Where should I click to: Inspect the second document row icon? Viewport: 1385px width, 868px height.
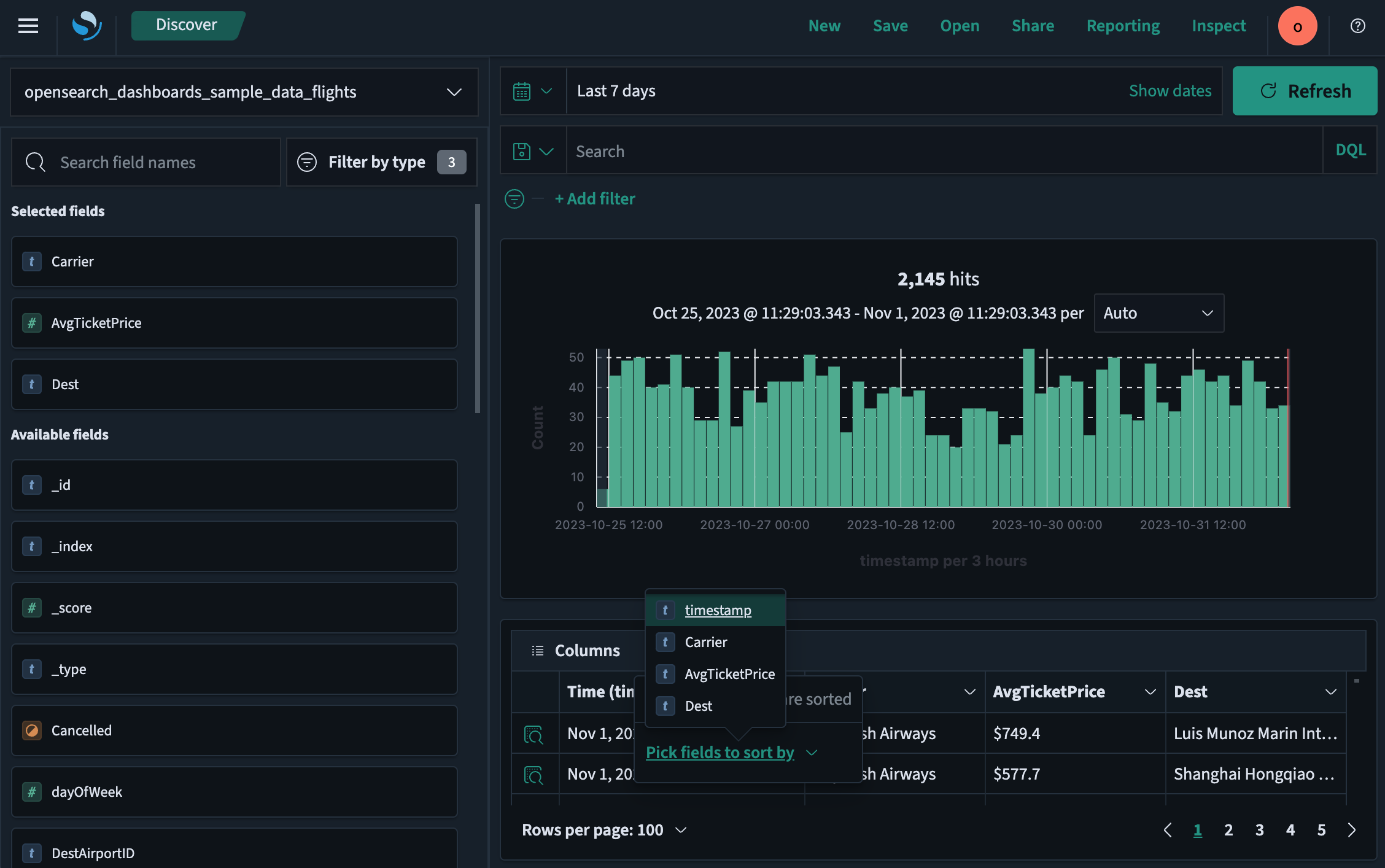click(533, 775)
